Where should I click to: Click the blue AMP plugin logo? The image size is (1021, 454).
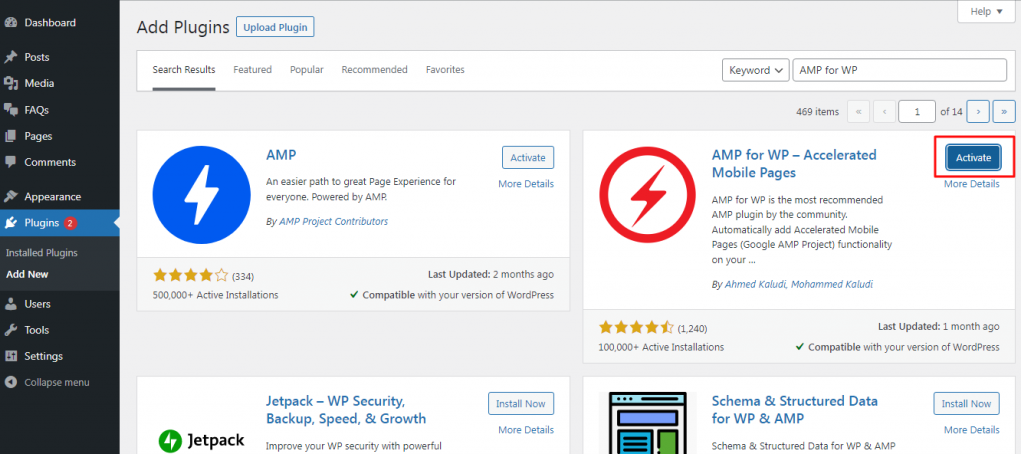202,195
